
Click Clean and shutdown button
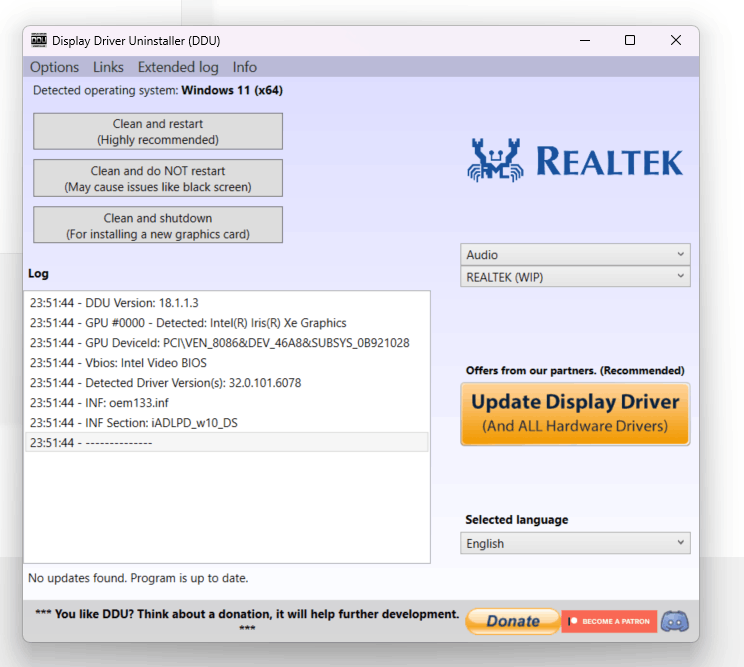[158, 225]
